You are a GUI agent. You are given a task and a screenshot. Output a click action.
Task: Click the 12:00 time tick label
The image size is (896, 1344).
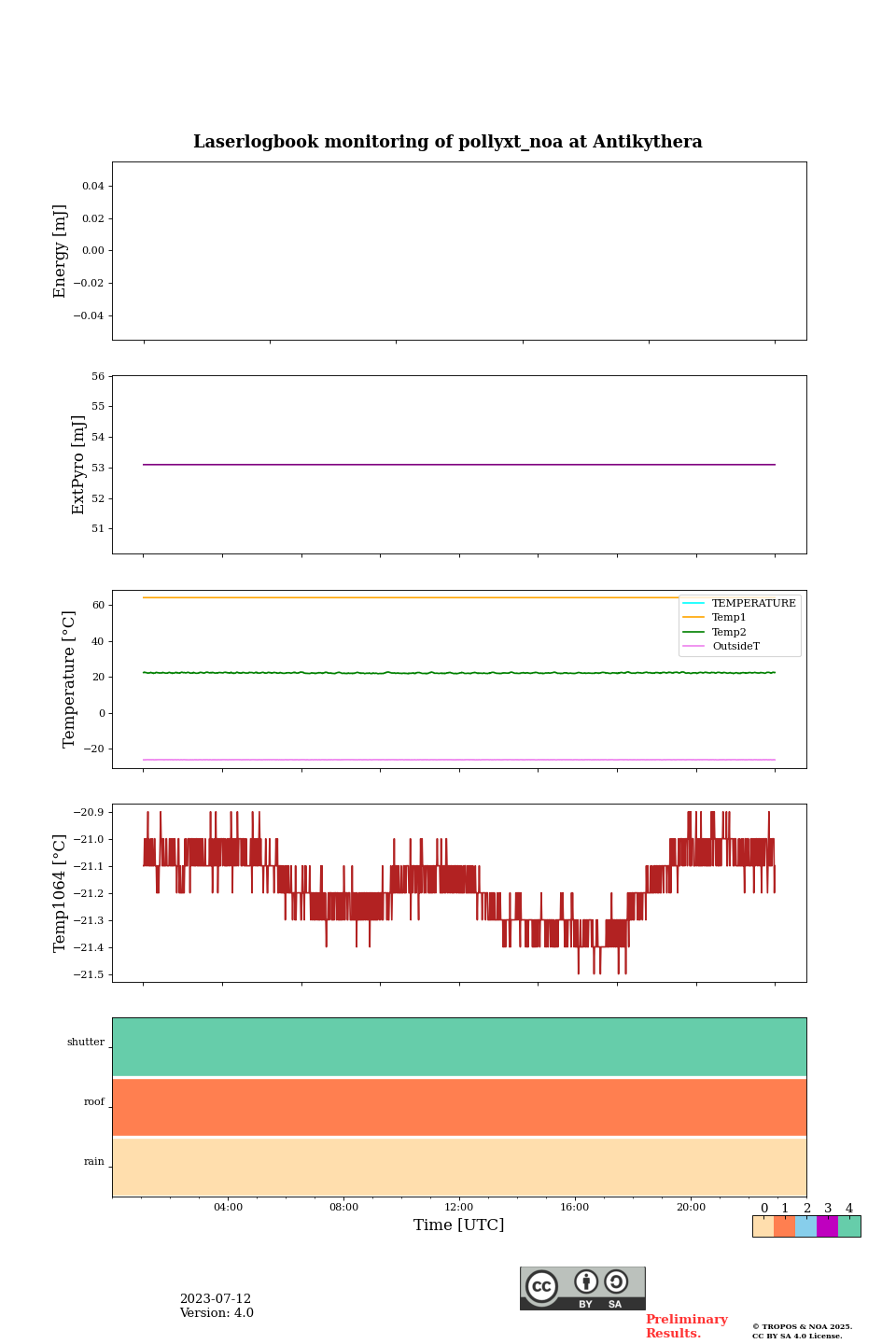click(459, 1207)
